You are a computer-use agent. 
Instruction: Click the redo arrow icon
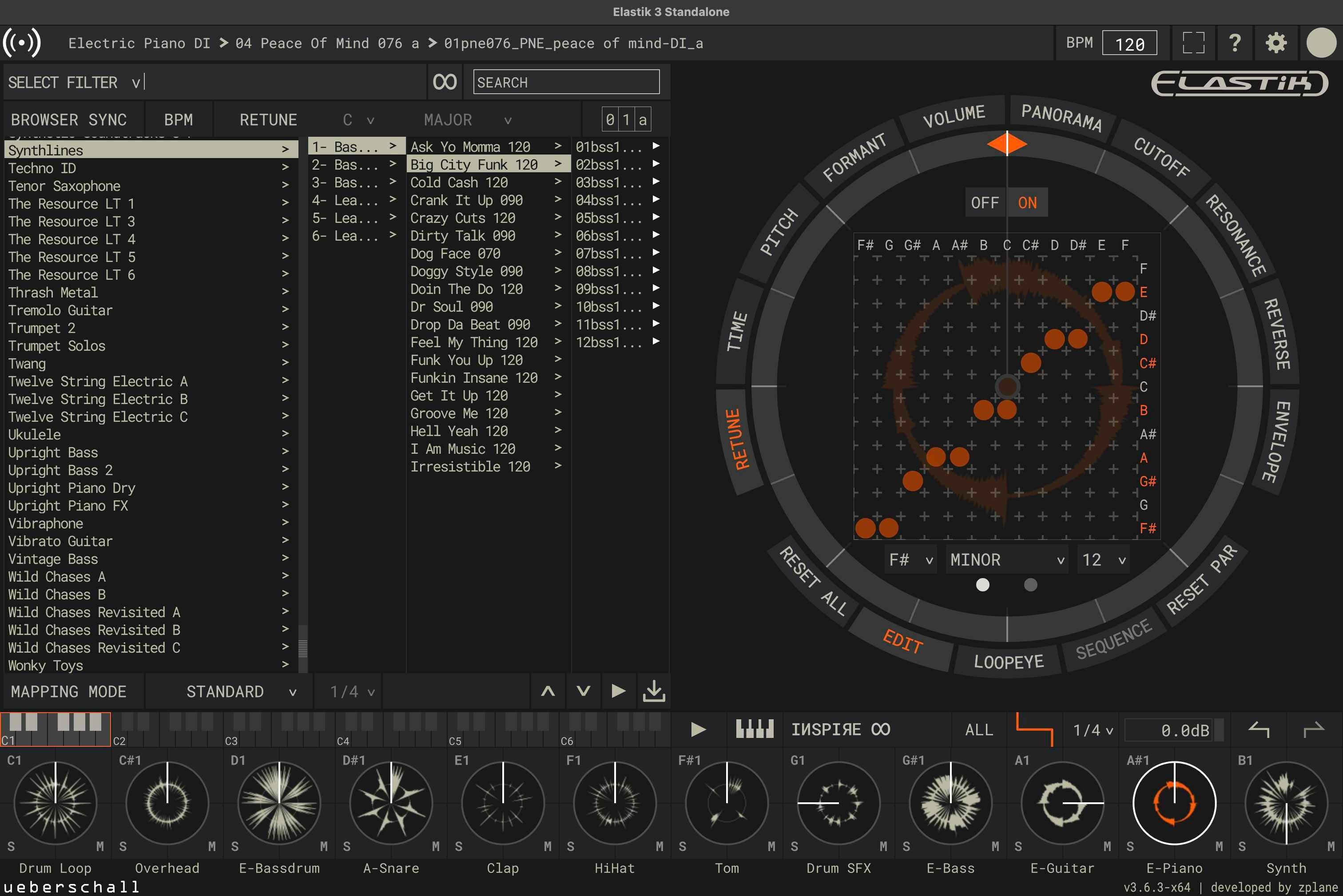[x=1313, y=729]
